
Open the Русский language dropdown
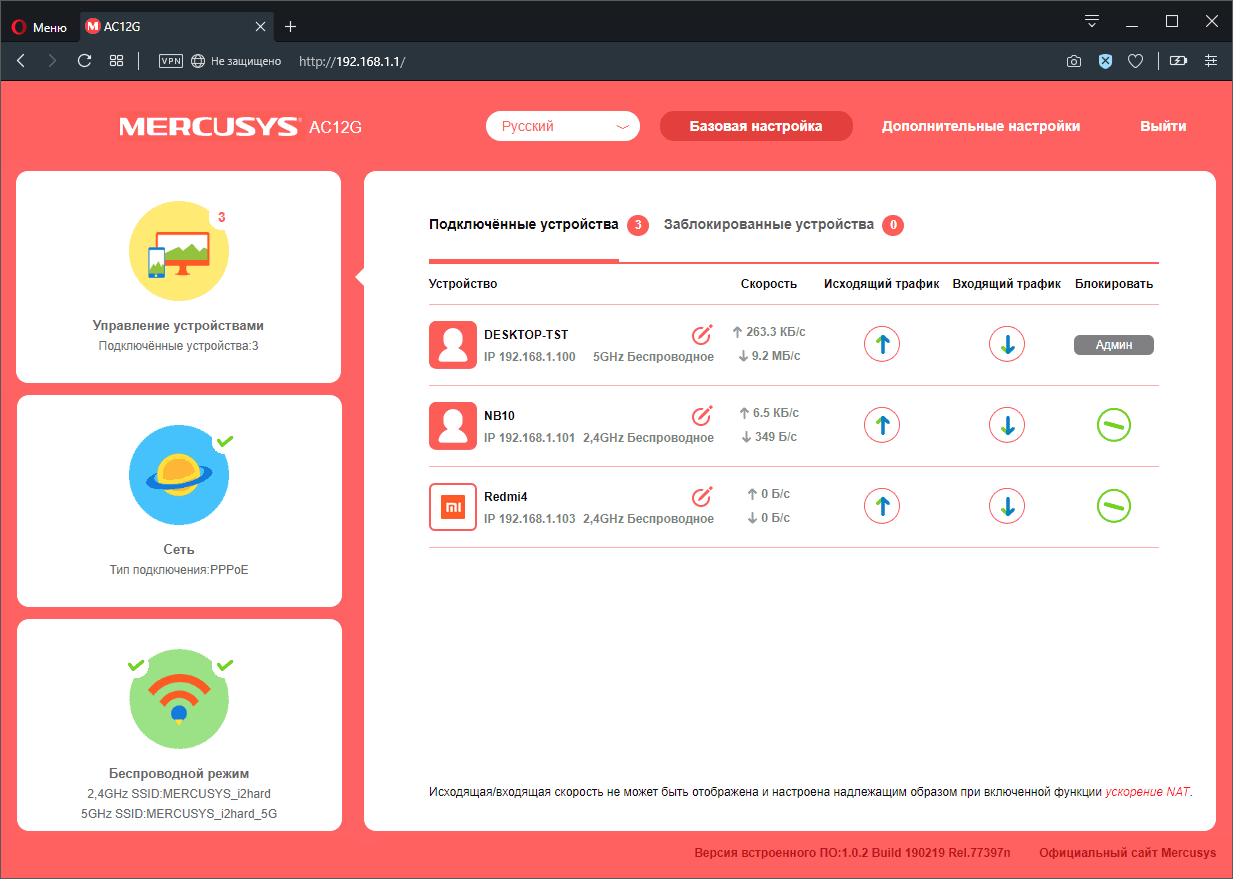[562, 126]
